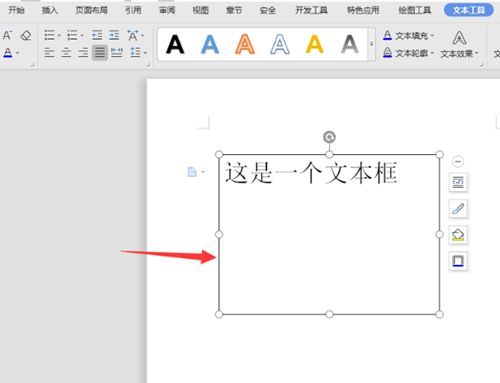Switch to the 插入 tab
Viewport: 500px width, 383px height.
[50, 10]
